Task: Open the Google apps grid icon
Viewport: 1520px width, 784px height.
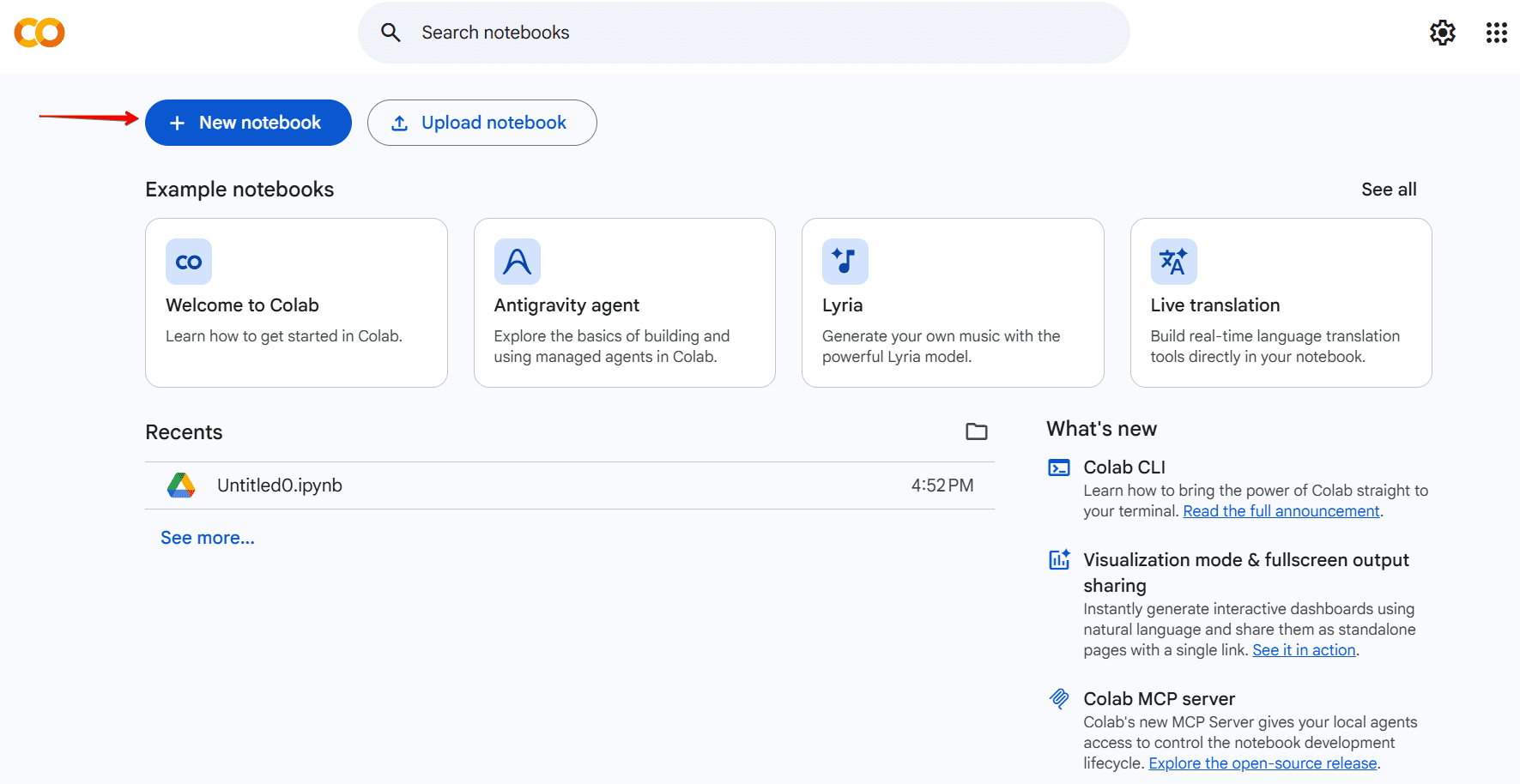Action: [x=1497, y=33]
